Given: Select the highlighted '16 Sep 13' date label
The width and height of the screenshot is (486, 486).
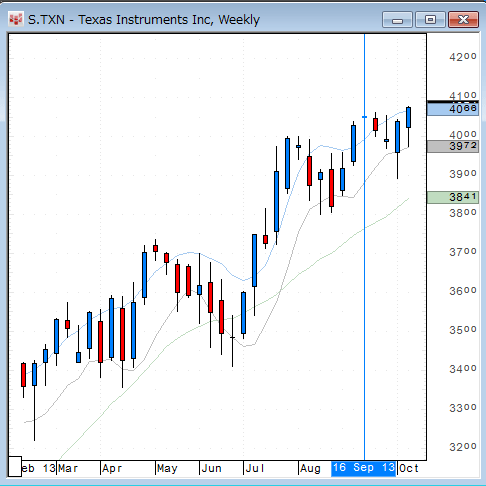Looking at the screenshot, I should tap(363, 468).
